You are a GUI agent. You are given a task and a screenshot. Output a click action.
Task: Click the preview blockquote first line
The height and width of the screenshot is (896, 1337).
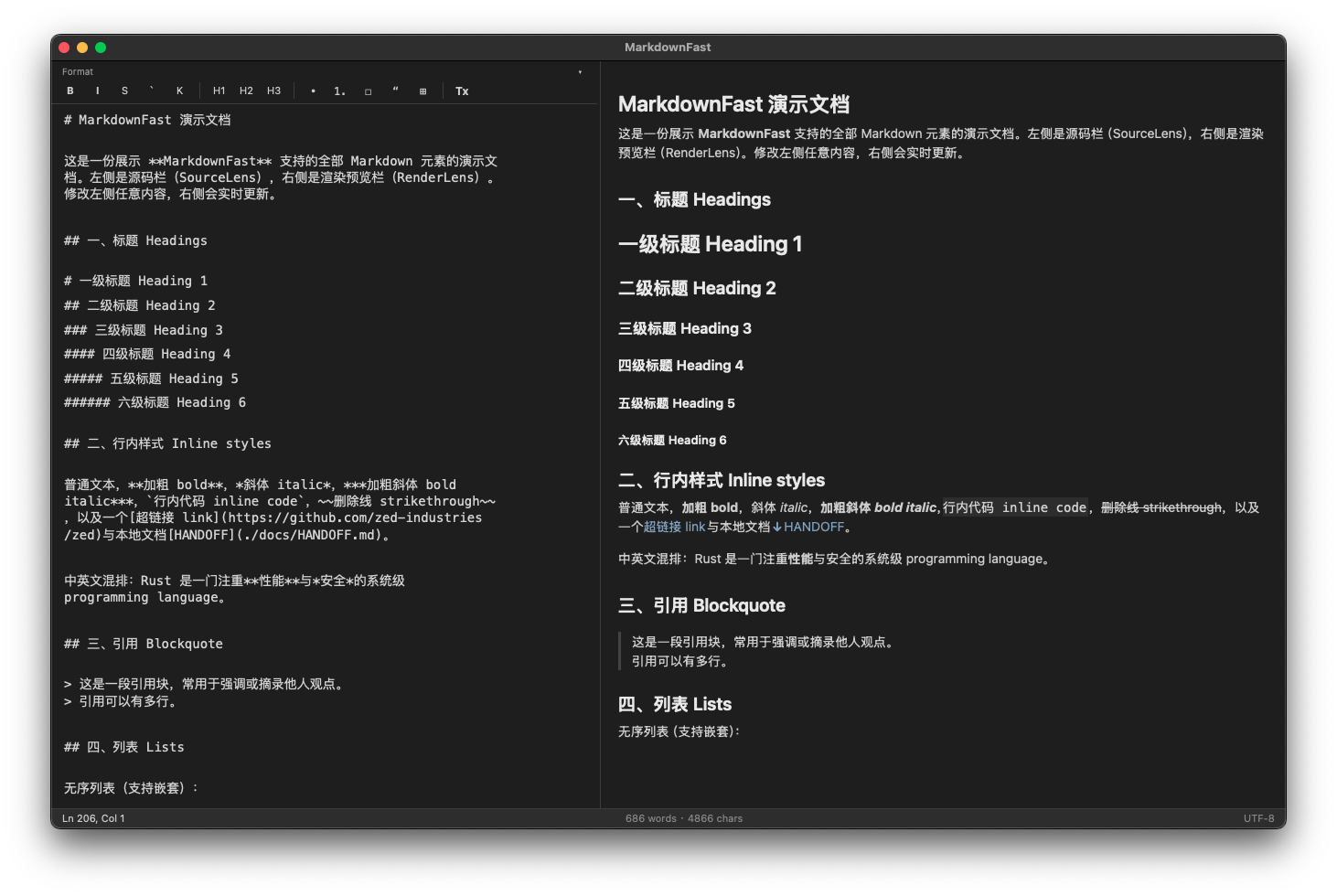coord(762,642)
